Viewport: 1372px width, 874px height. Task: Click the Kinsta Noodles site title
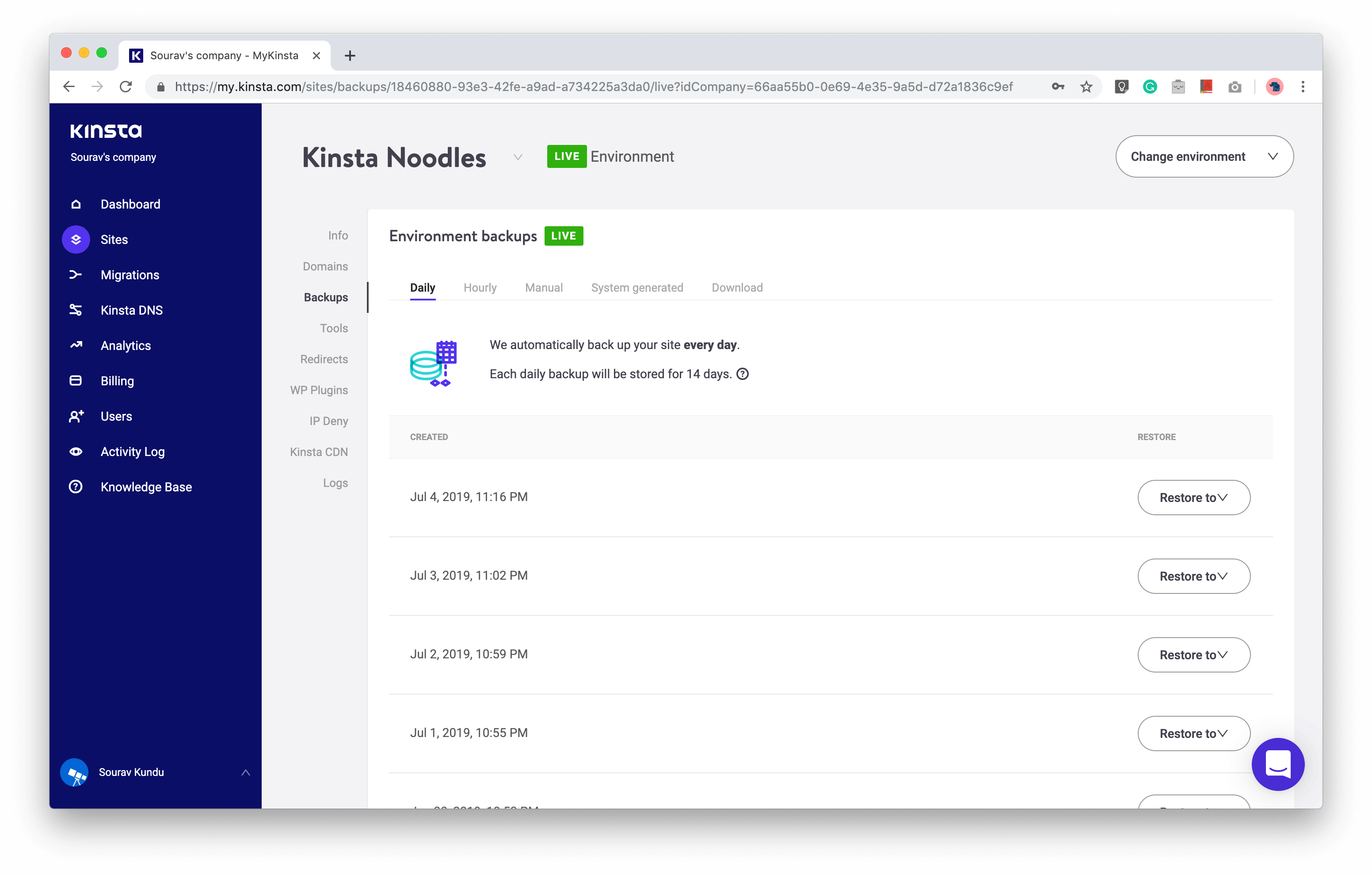pos(394,157)
